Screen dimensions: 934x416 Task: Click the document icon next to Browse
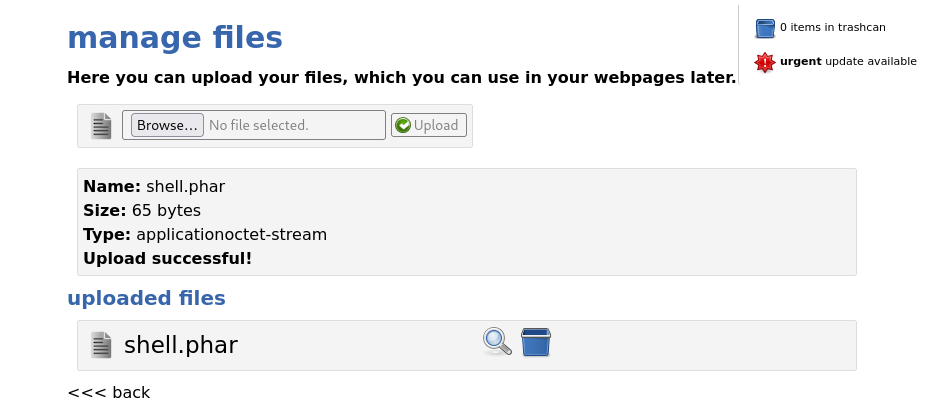coord(101,126)
